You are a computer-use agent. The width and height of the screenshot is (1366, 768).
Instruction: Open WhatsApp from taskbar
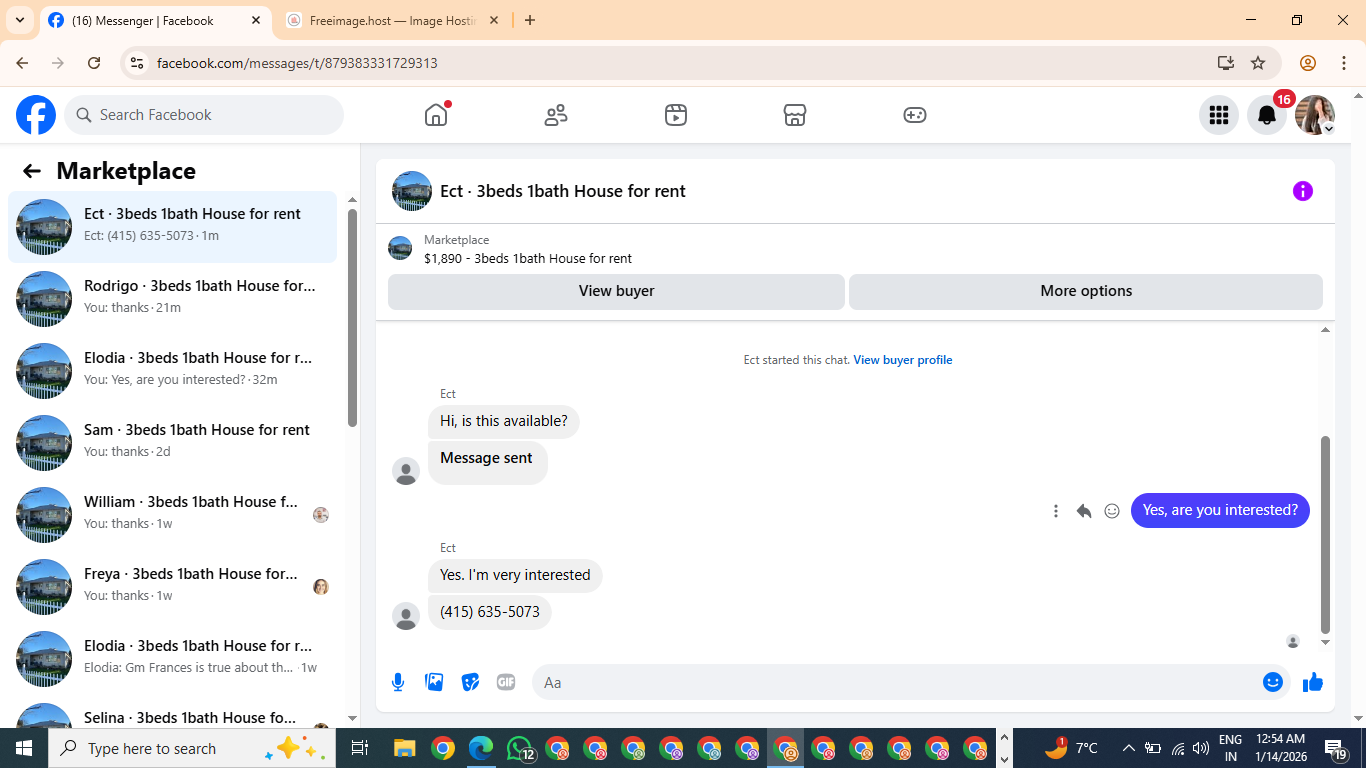pyautogui.click(x=520, y=748)
